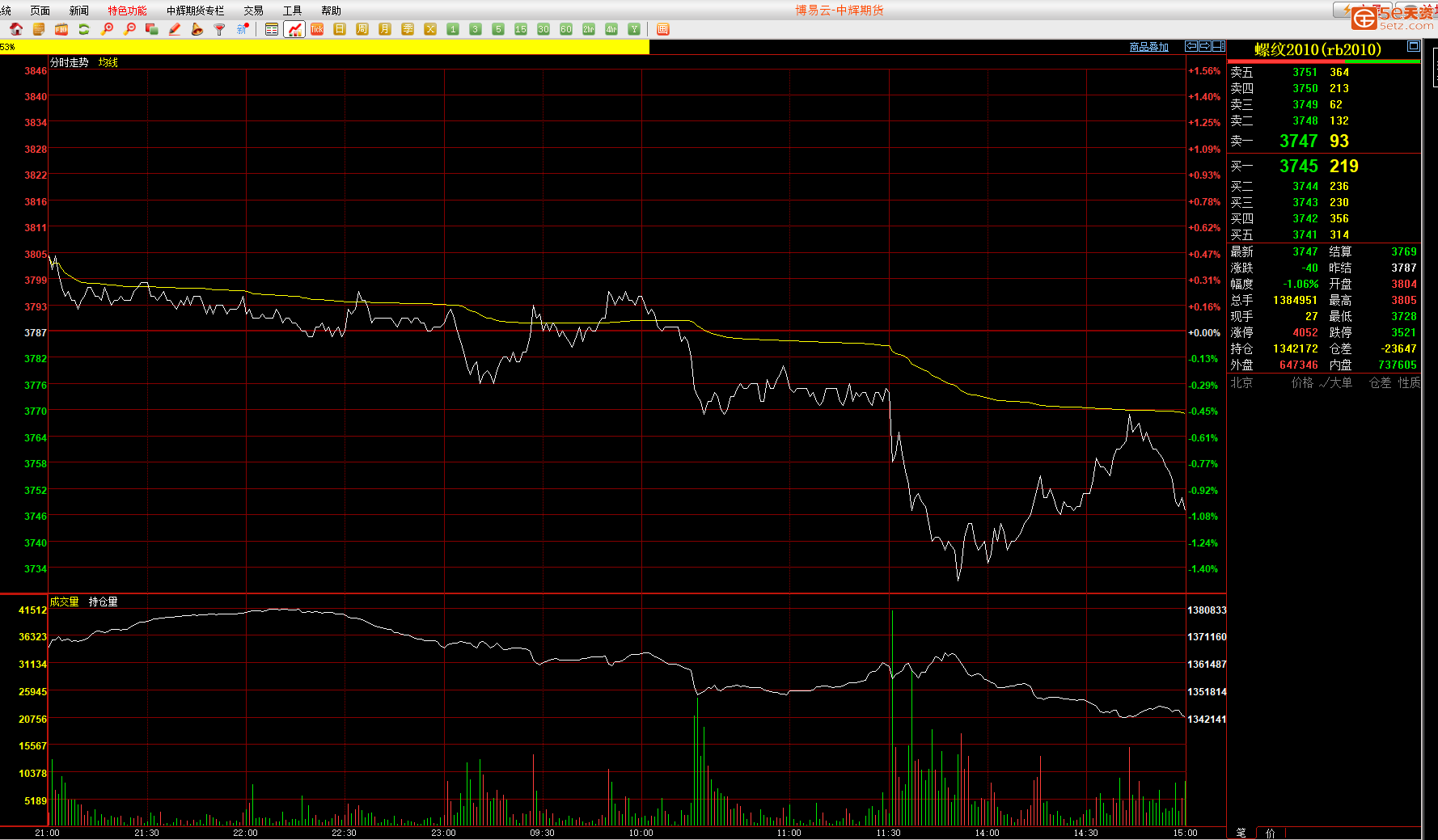Click the yellow 53% progress bar
The width and height of the screenshot is (1438, 840).
pyautogui.click(x=324, y=47)
